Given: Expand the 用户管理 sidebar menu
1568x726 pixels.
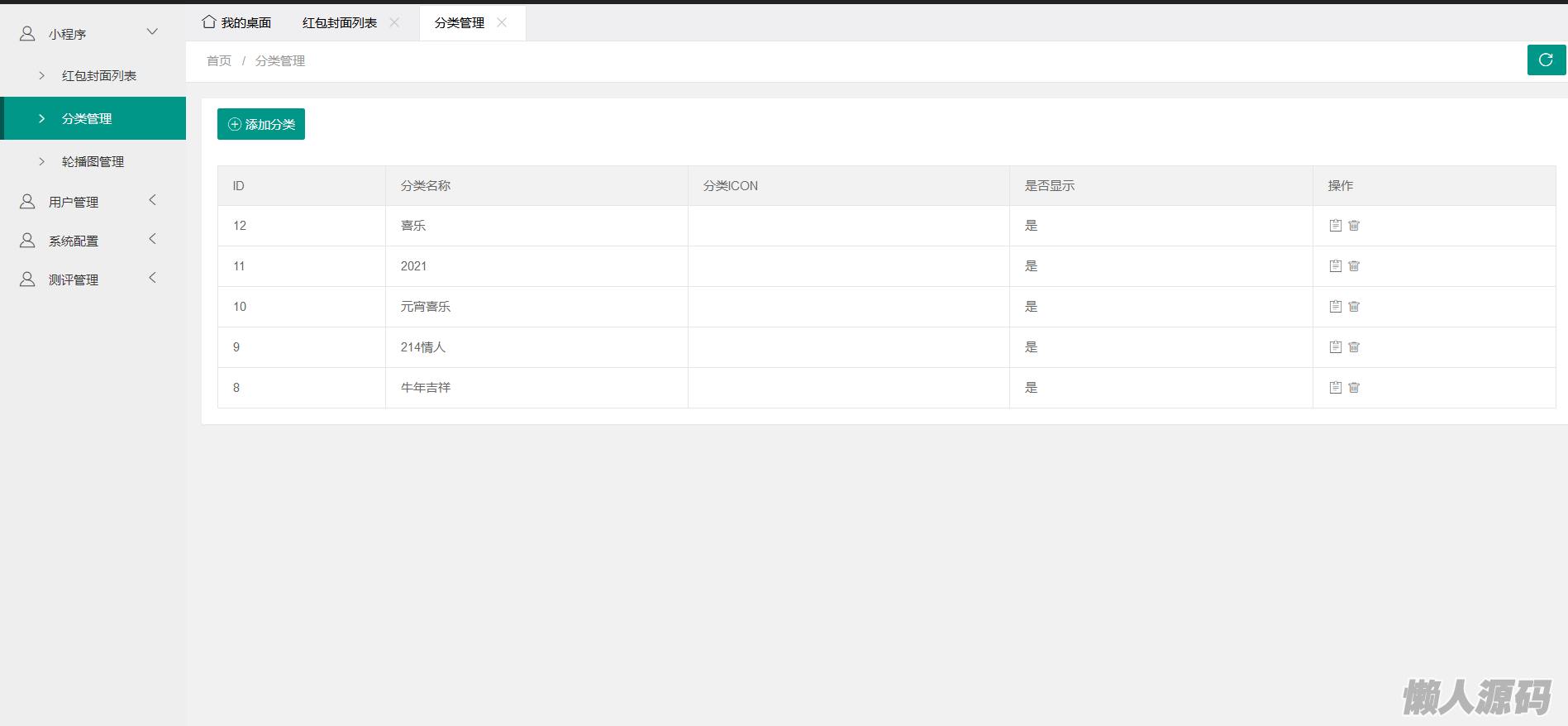Looking at the screenshot, I should point(151,201).
